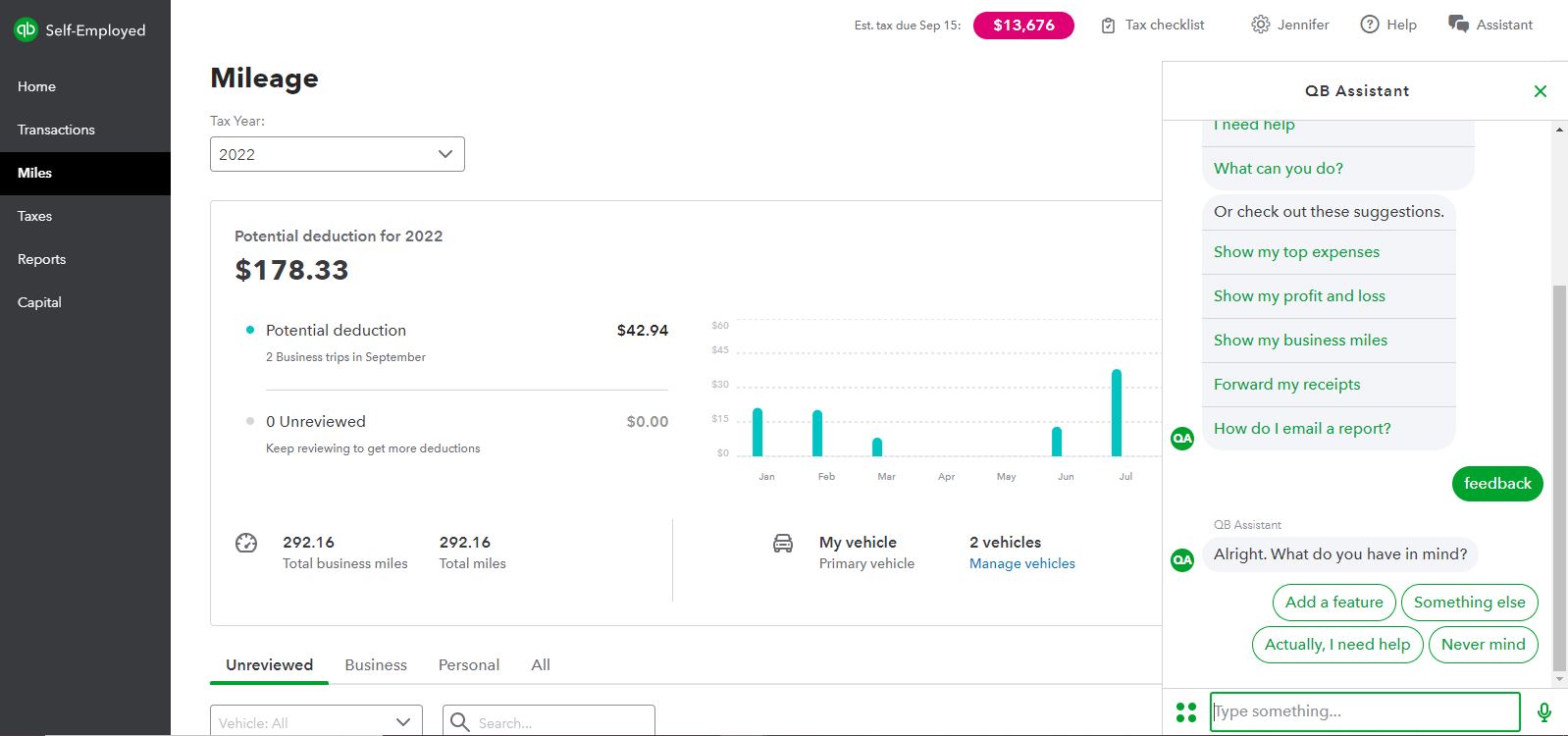Click the green feedback message bubble
The height and width of the screenshot is (736, 1568).
[x=1497, y=484]
